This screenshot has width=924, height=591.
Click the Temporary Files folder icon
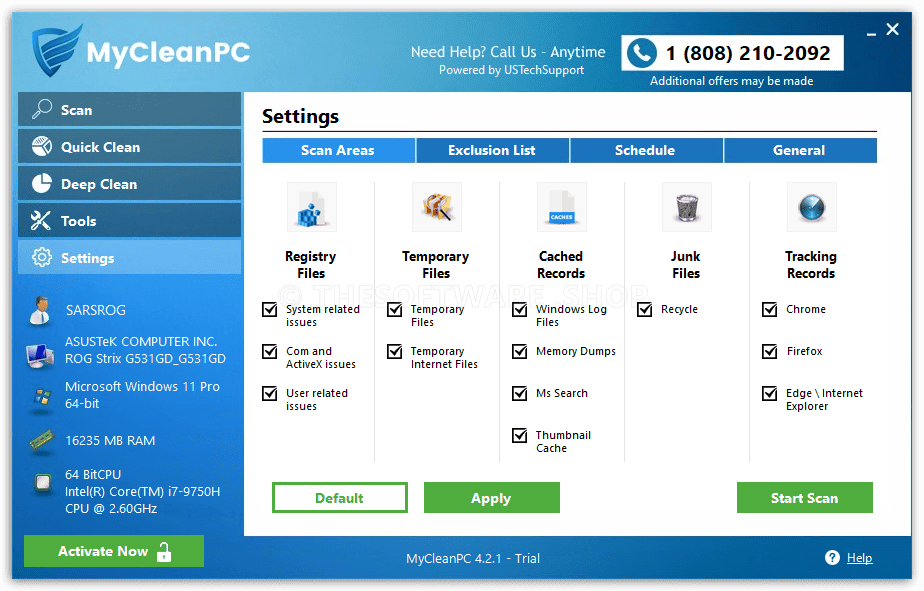pos(437,207)
